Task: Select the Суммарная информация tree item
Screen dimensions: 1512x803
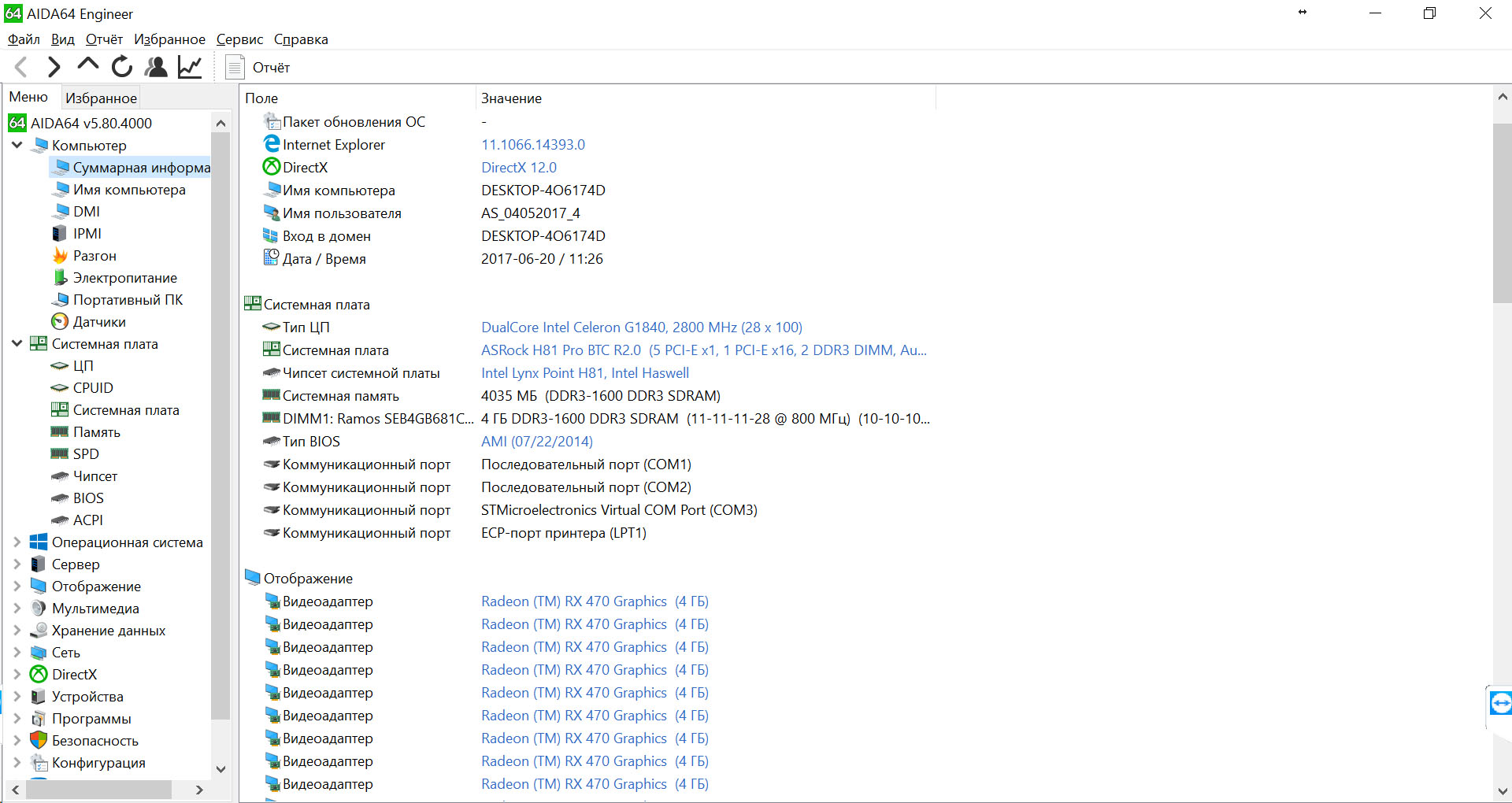Action: click(x=131, y=167)
